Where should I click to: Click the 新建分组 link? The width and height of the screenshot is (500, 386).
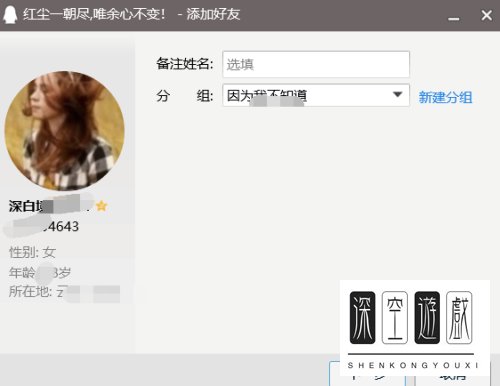click(x=445, y=97)
